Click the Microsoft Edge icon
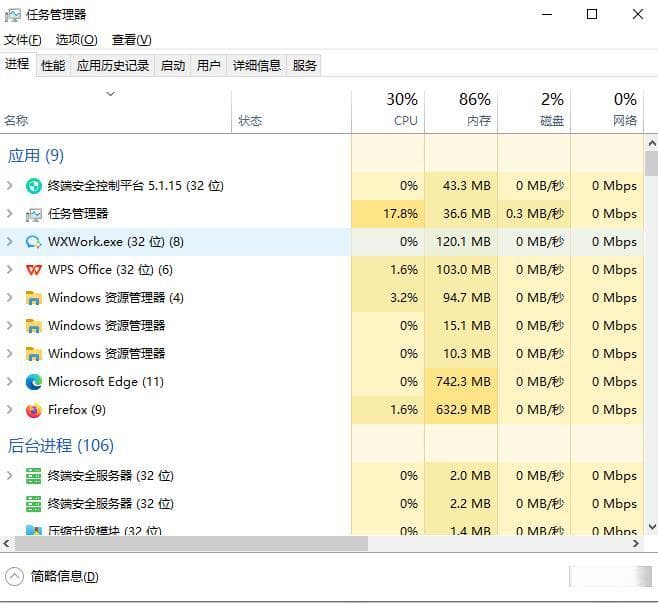The height and width of the screenshot is (603, 658). (x=34, y=382)
